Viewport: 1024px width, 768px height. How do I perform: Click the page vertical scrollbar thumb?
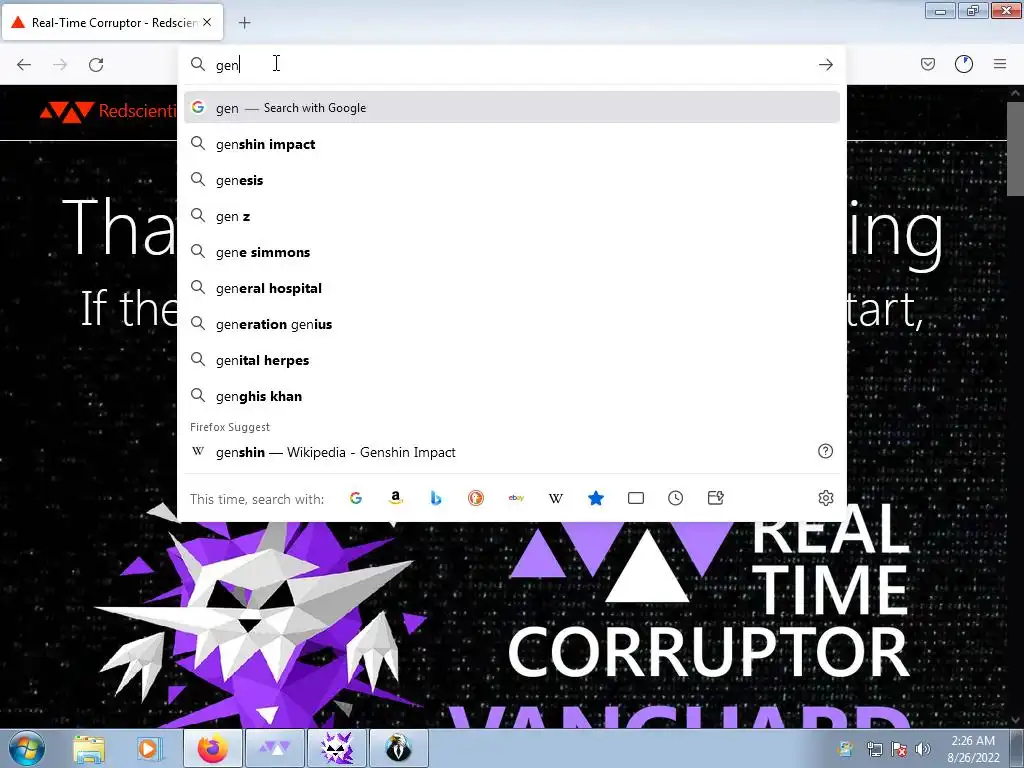coord(1015,148)
